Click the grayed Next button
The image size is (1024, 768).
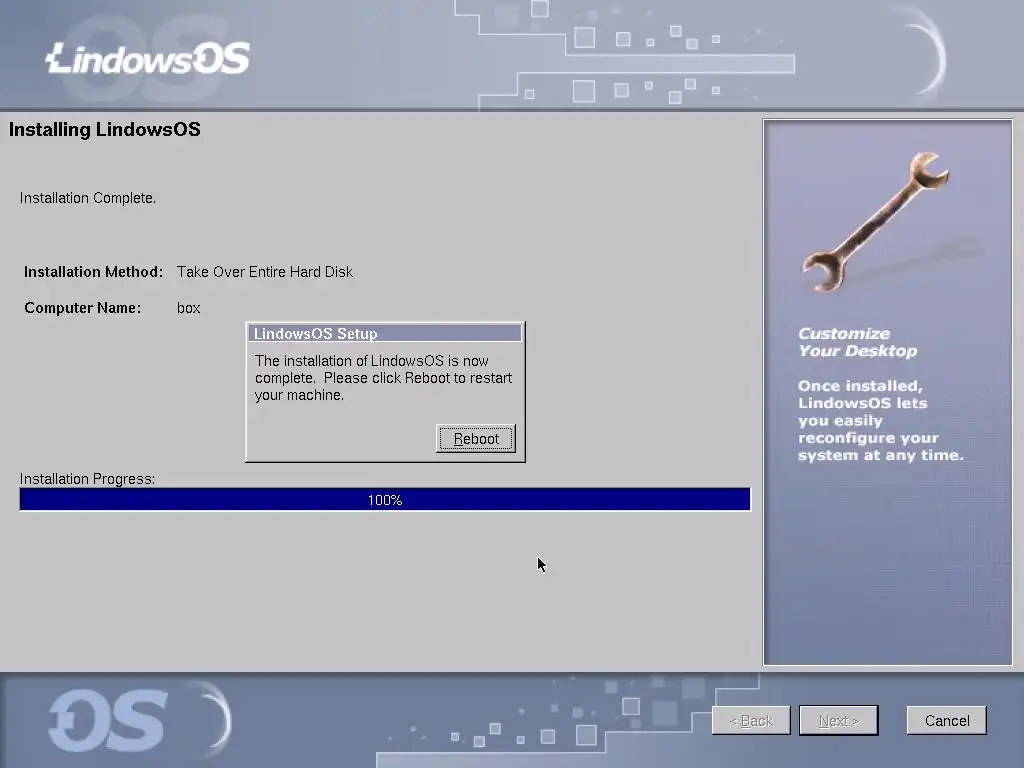839,720
